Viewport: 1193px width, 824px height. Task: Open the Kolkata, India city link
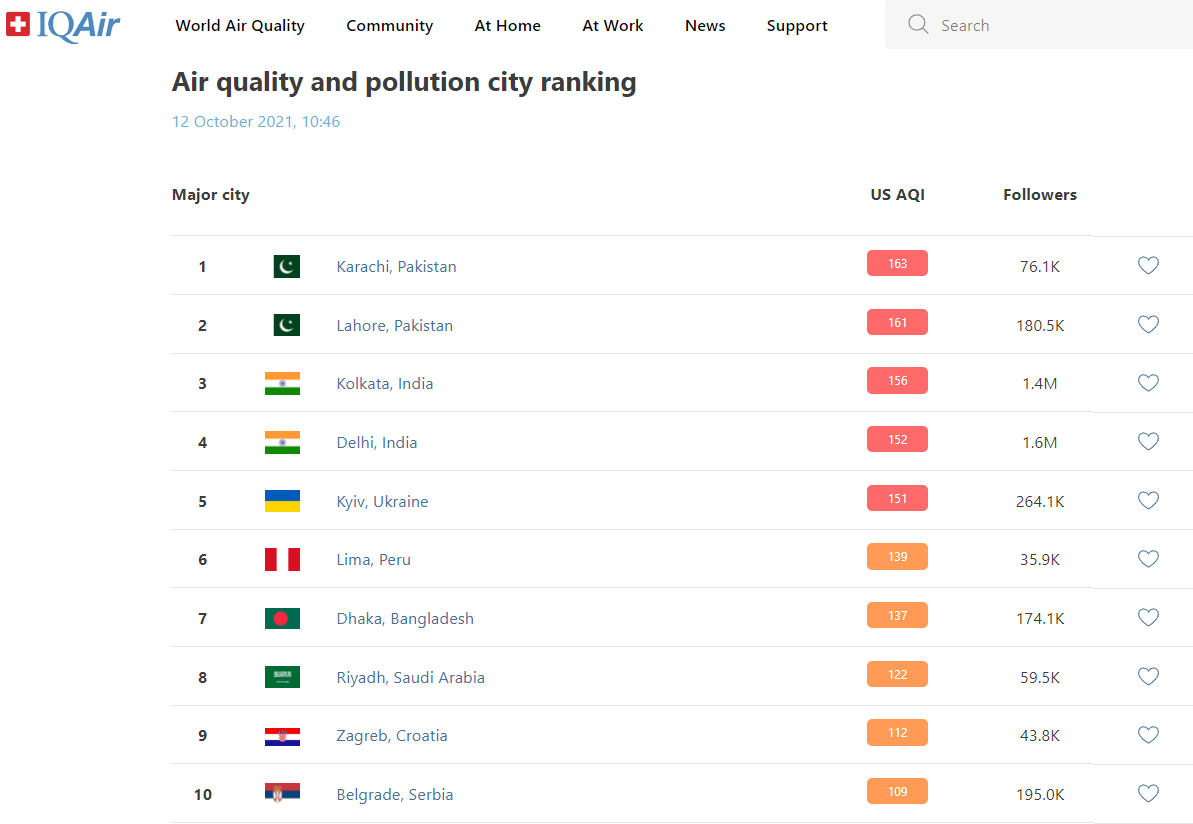(385, 384)
